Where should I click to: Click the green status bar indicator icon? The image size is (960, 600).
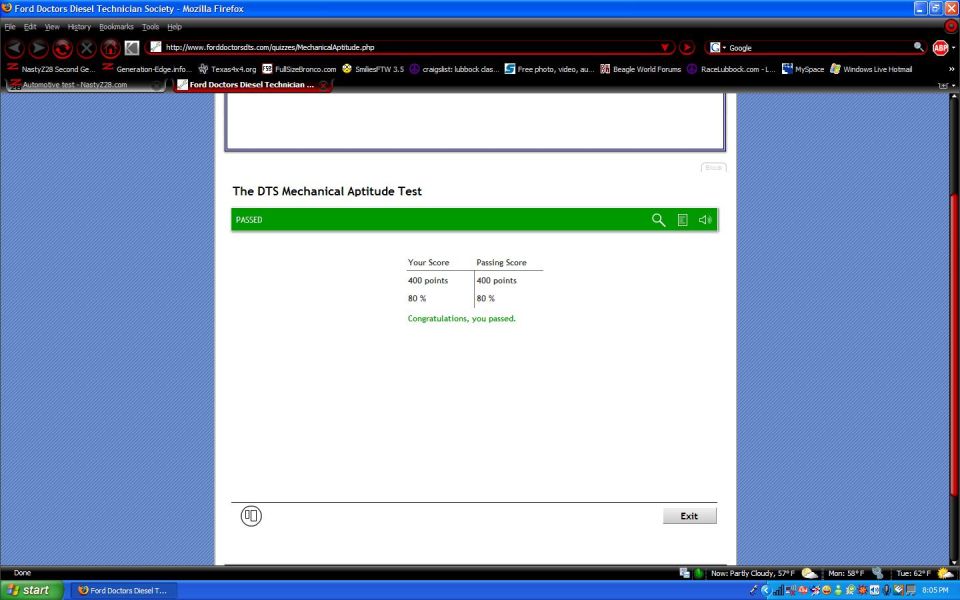coord(699,573)
